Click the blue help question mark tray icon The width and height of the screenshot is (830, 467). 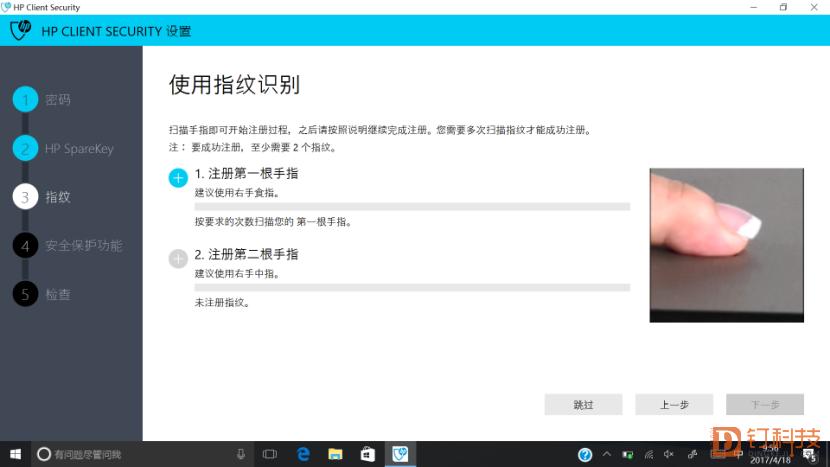(x=585, y=455)
